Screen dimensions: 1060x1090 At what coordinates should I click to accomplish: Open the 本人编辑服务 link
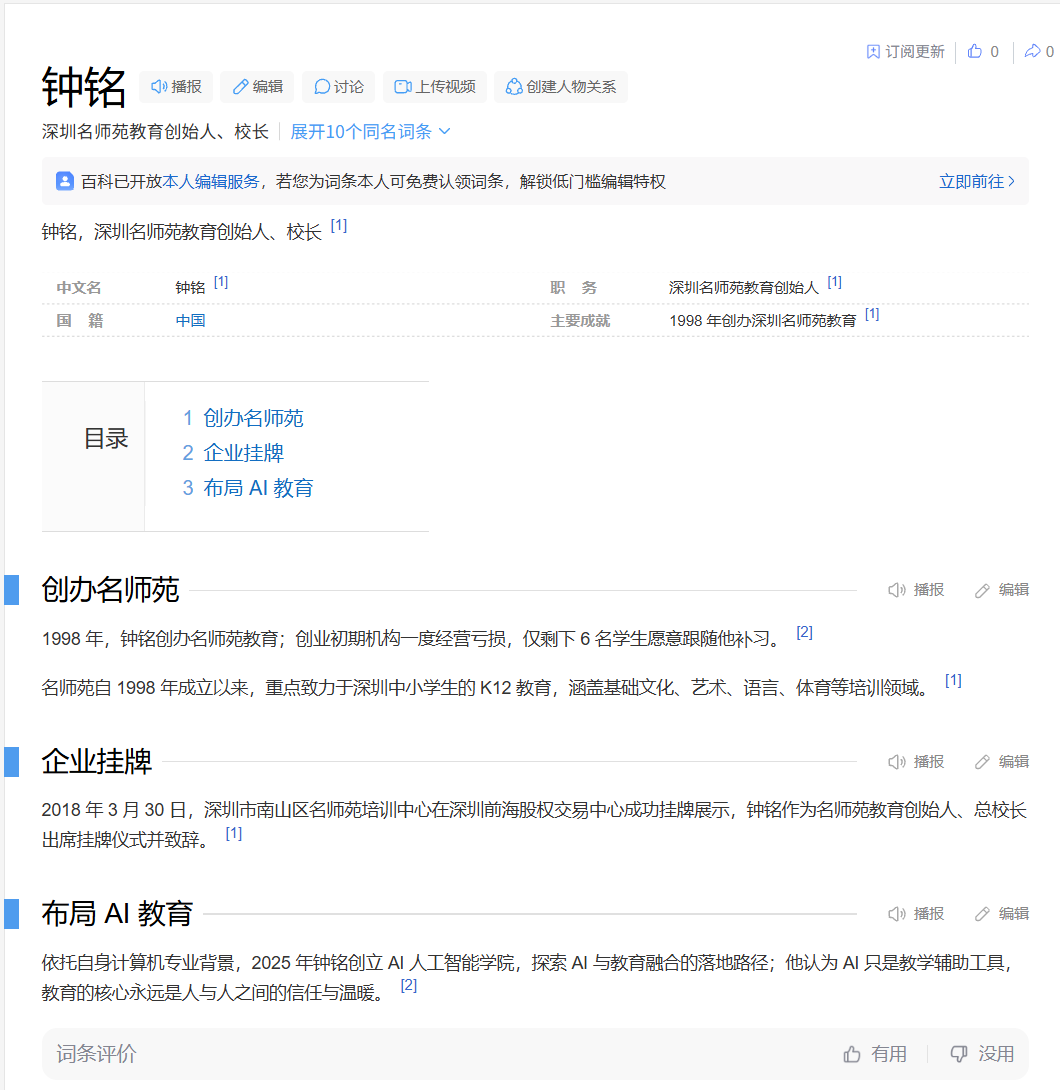tap(211, 181)
